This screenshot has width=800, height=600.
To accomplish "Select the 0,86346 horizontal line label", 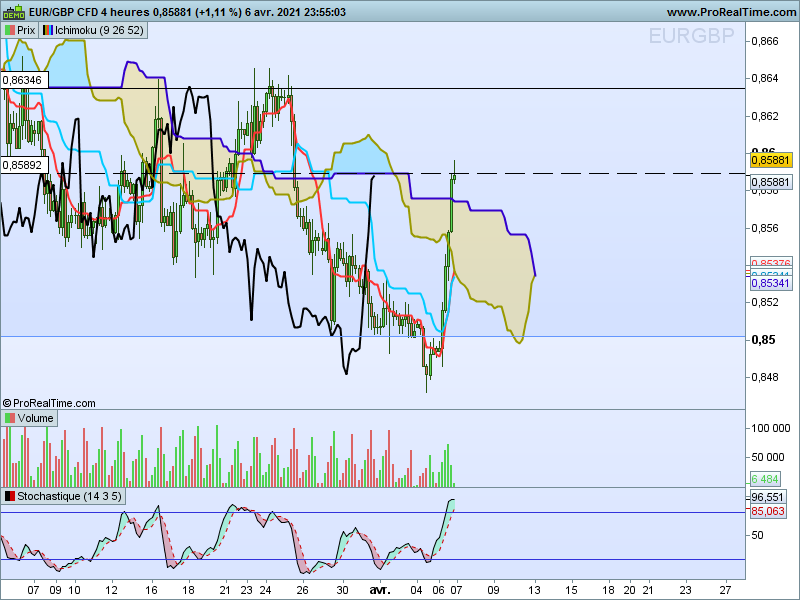I will pyautogui.click(x=22, y=78).
